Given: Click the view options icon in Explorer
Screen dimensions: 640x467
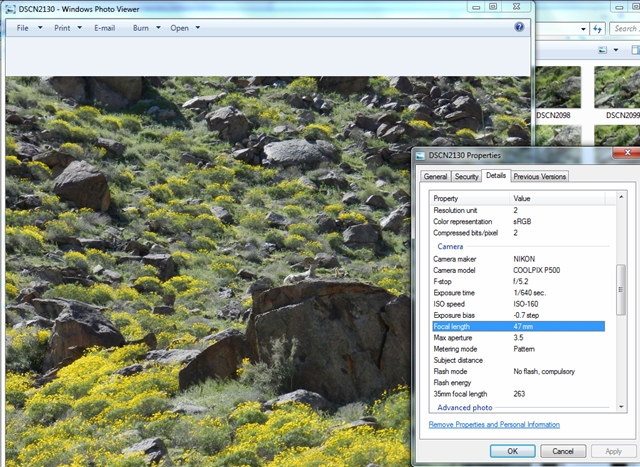Looking at the screenshot, I should click(x=603, y=50).
